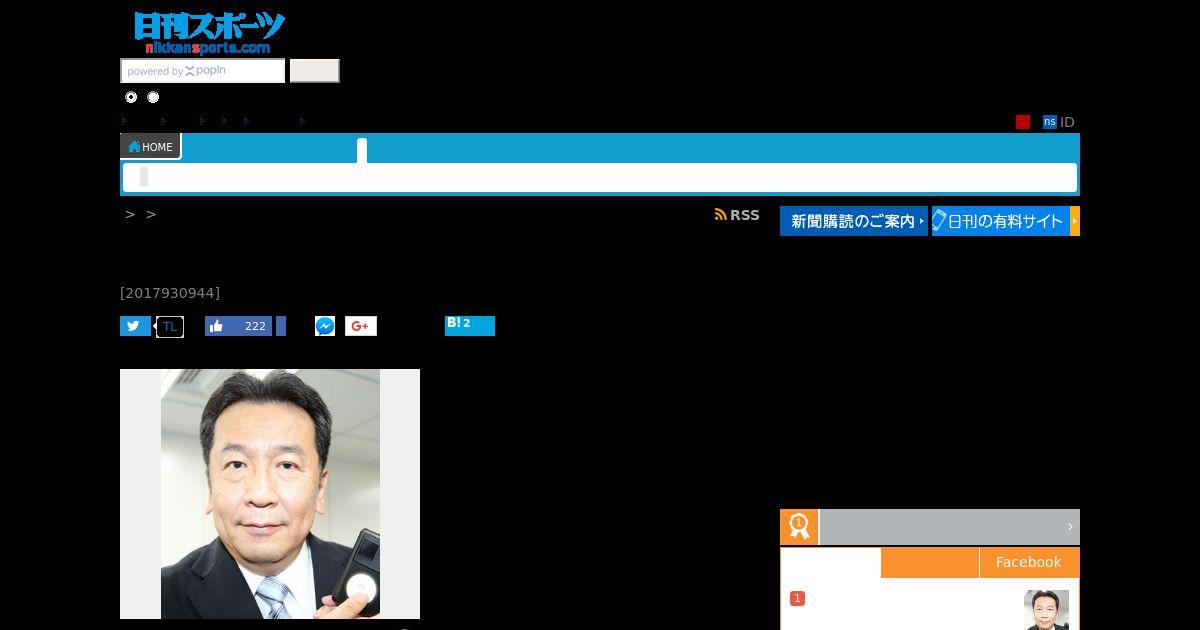Send the article via Messenger icon
The height and width of the screenshot is (630, 1200).
pyautogui.click(x=325, y=326)
